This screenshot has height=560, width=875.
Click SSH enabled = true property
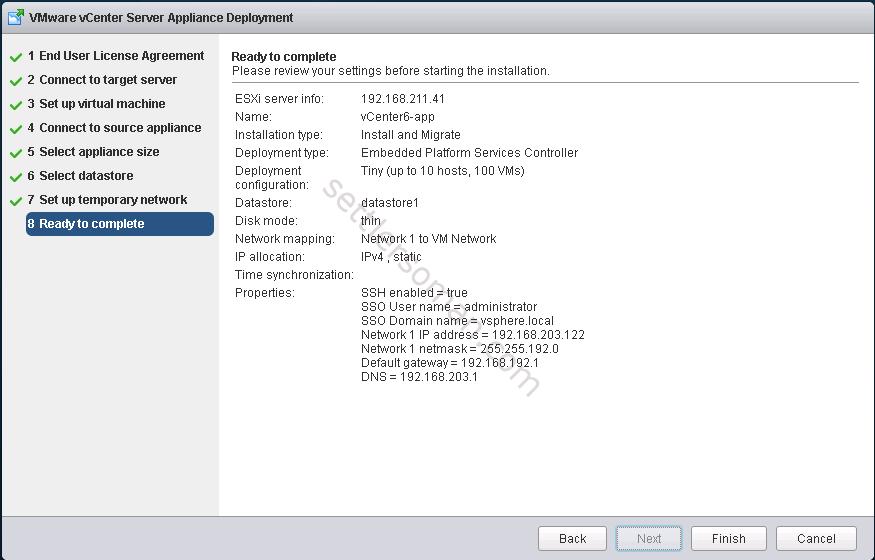pyautogui.click(x=414, y=292)
